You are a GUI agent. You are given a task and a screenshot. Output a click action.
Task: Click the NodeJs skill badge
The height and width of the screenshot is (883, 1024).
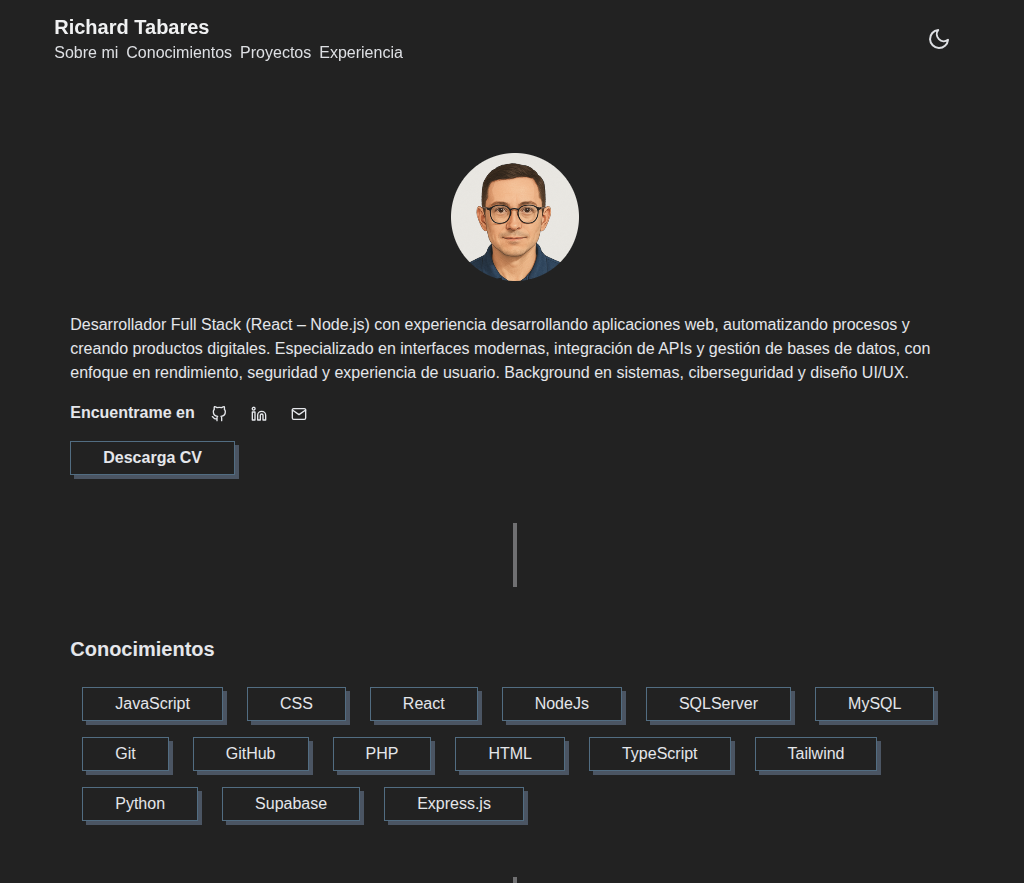pos(562,703)
